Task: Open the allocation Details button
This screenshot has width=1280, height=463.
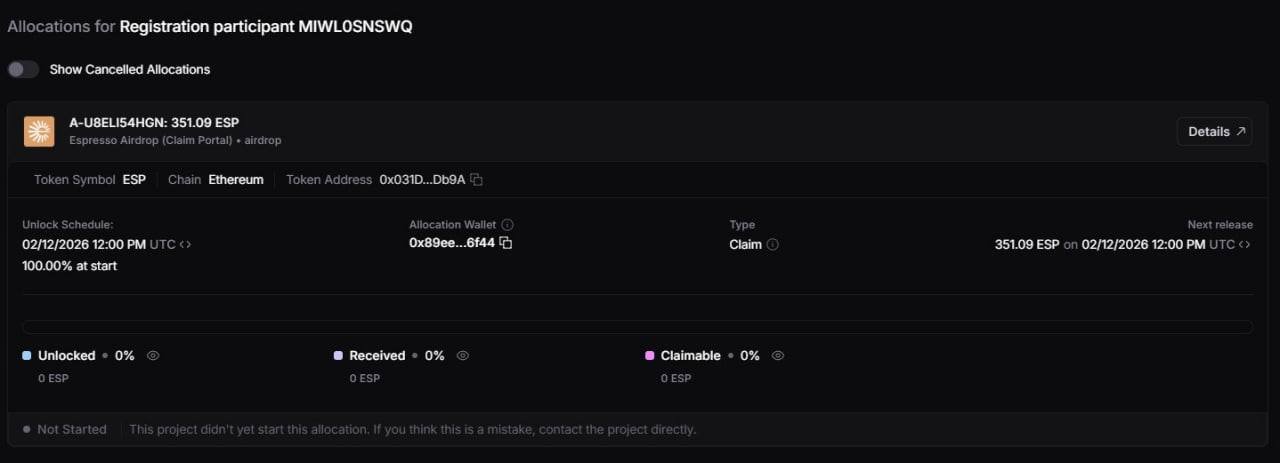Action: tap(1214, 131)
